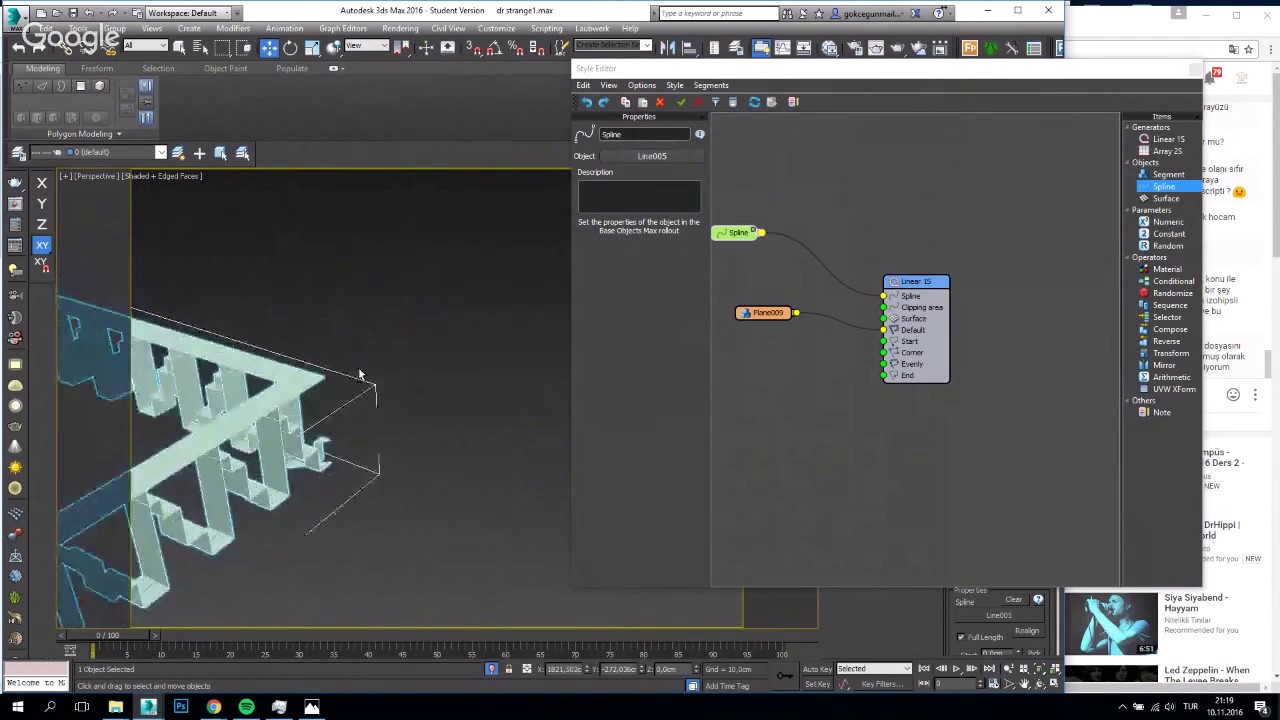Toggle the Set Key mode button
This screenshot has width=1280, height=720.
[817, 684]
